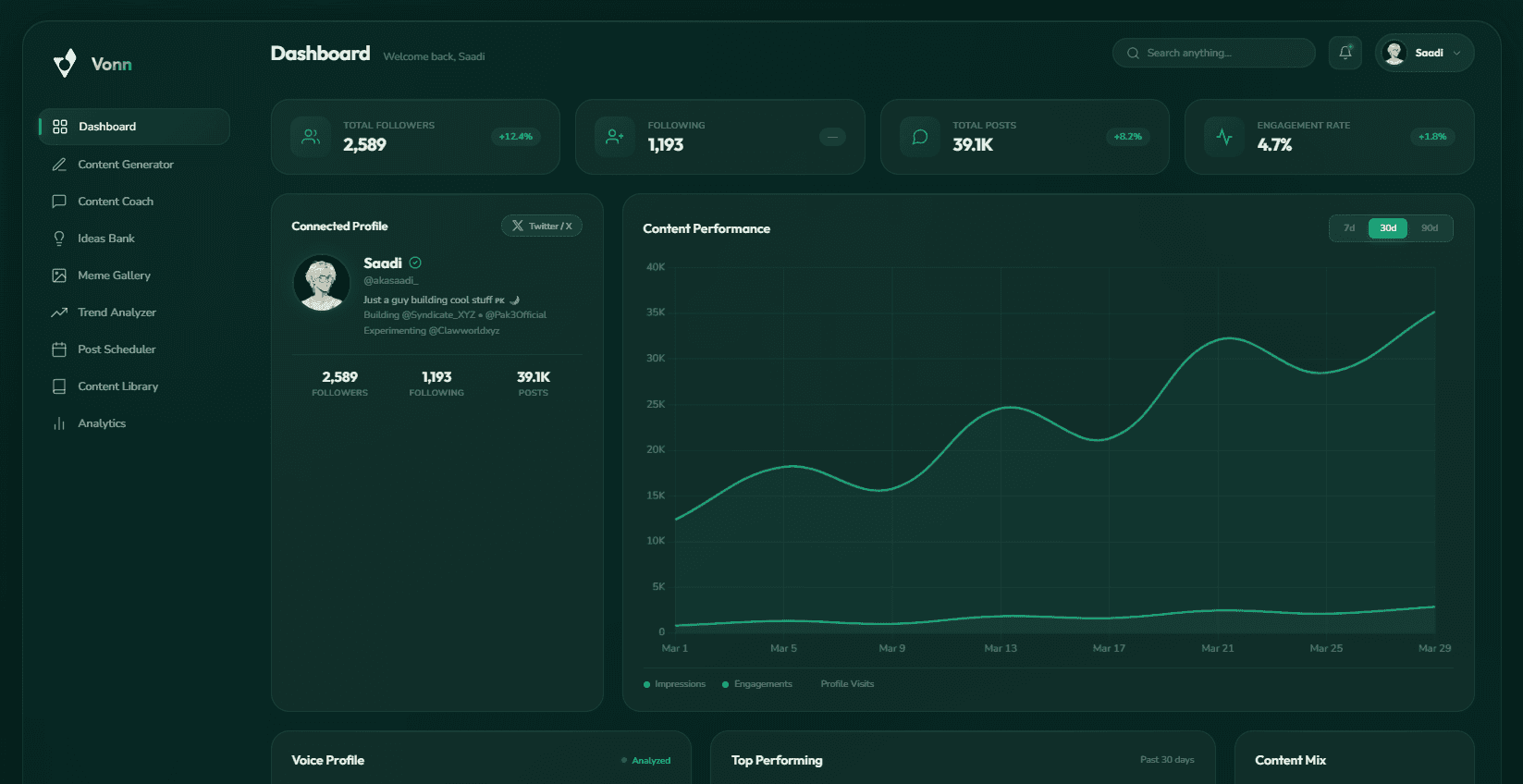This screenshot has width=1523, height=784.
Task: Click the Content Generator pencil icon
Action: pos(59,165)
